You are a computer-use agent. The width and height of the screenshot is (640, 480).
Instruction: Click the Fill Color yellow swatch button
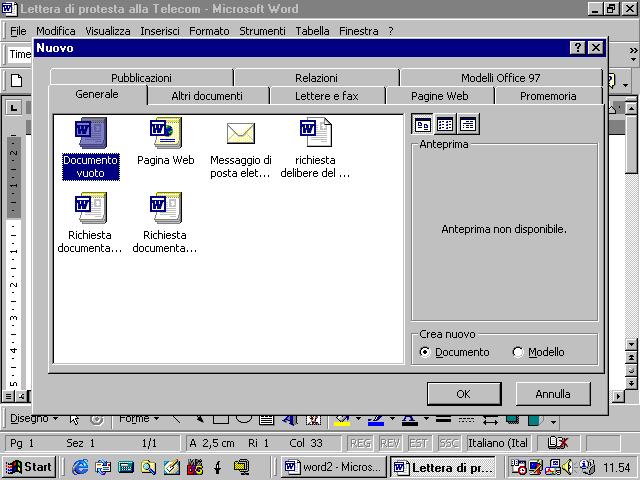tap(342, 419)
